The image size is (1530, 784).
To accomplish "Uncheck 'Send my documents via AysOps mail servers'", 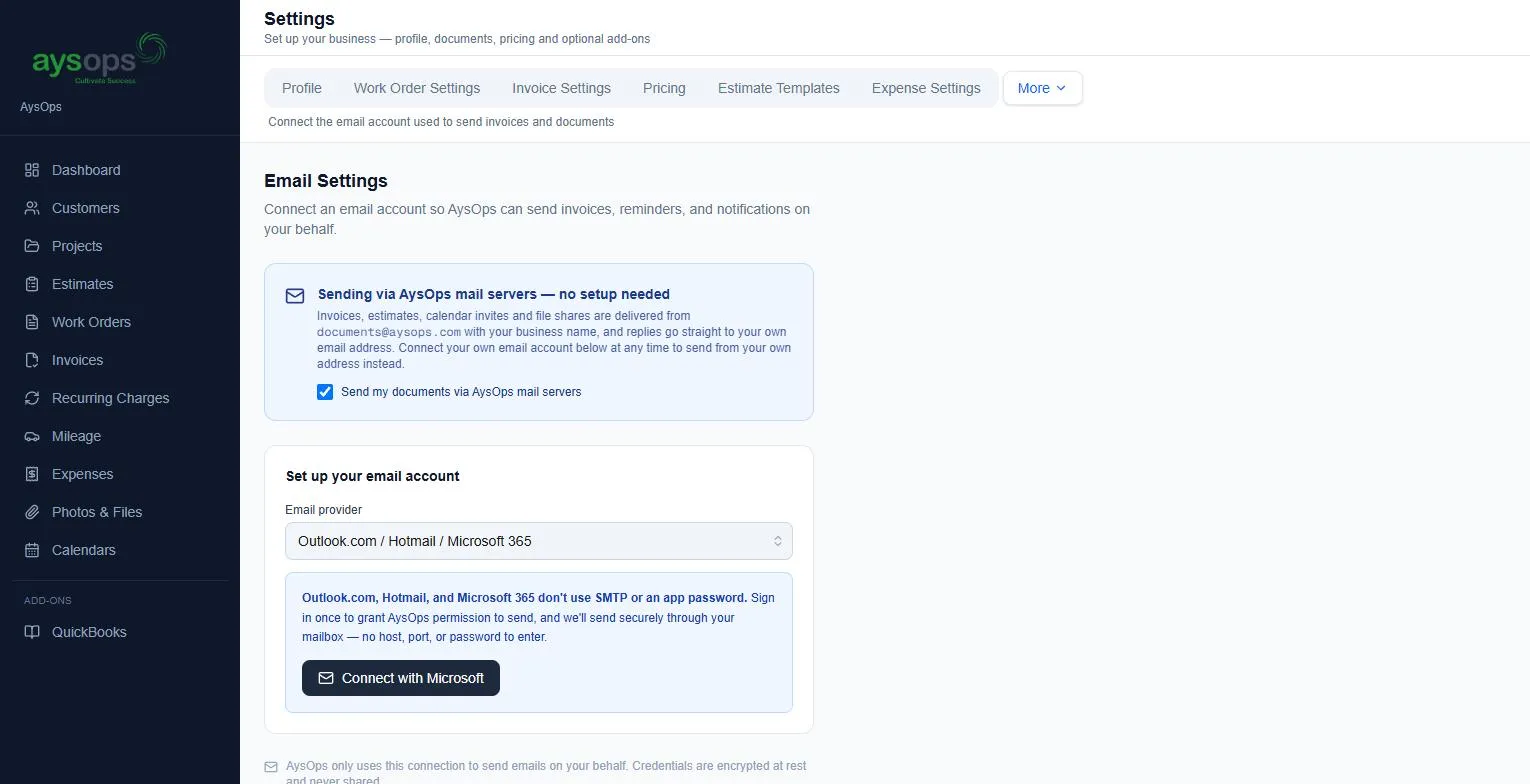I will pos(325,392).
